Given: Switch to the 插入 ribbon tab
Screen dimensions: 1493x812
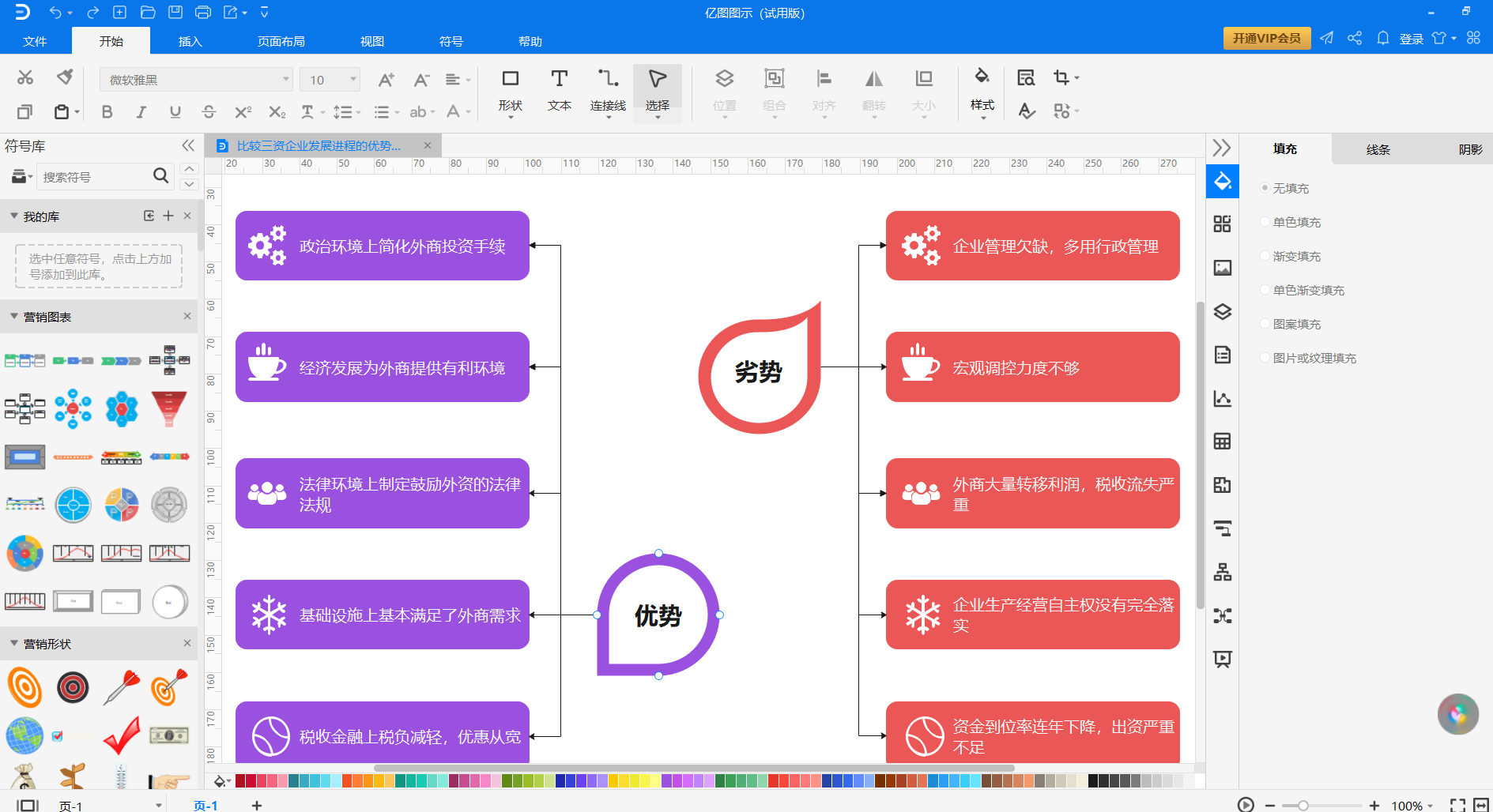Looking at the screenshot, I should [190, 41].
